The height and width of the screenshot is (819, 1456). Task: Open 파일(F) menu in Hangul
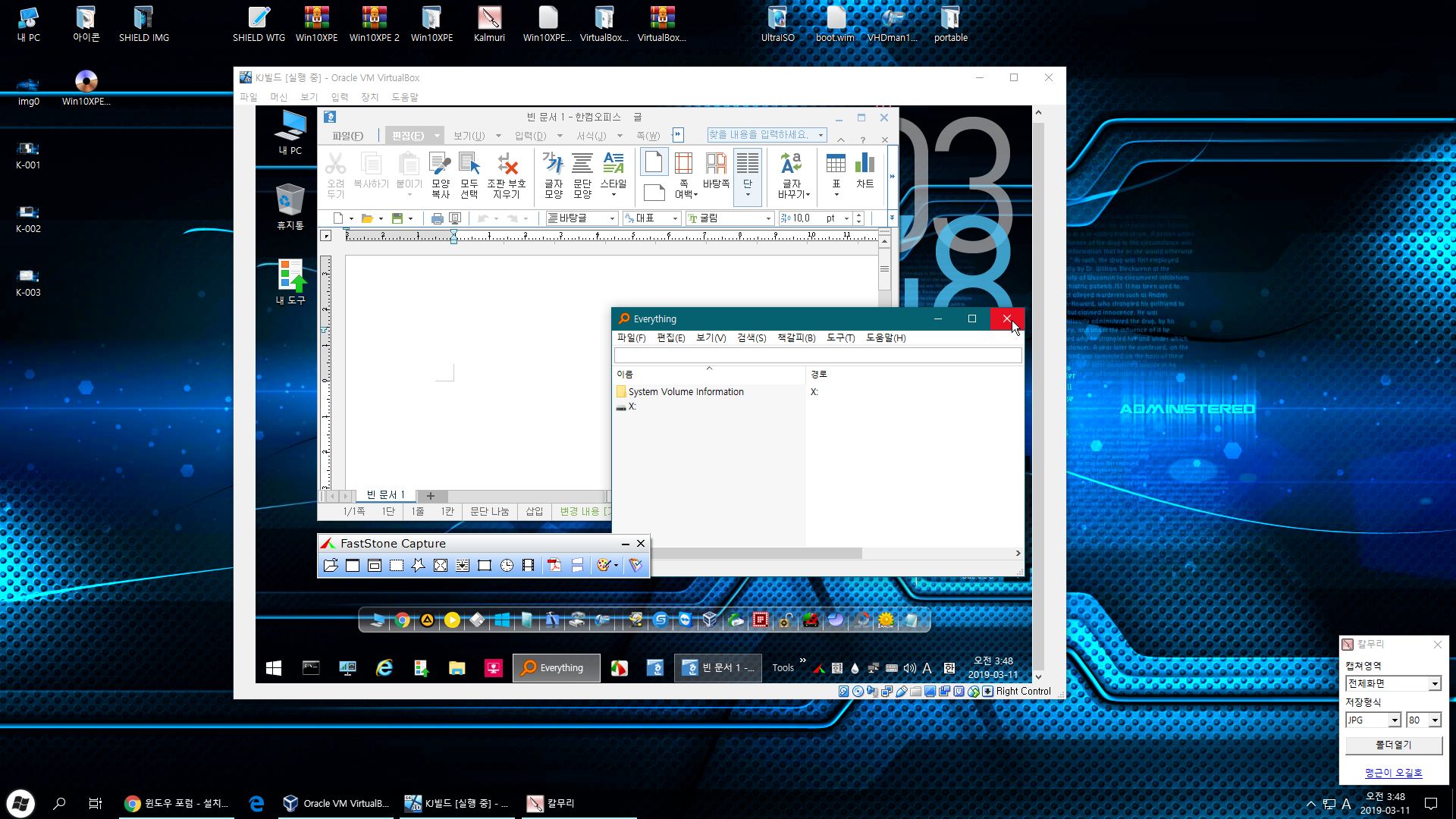point(347,136)
